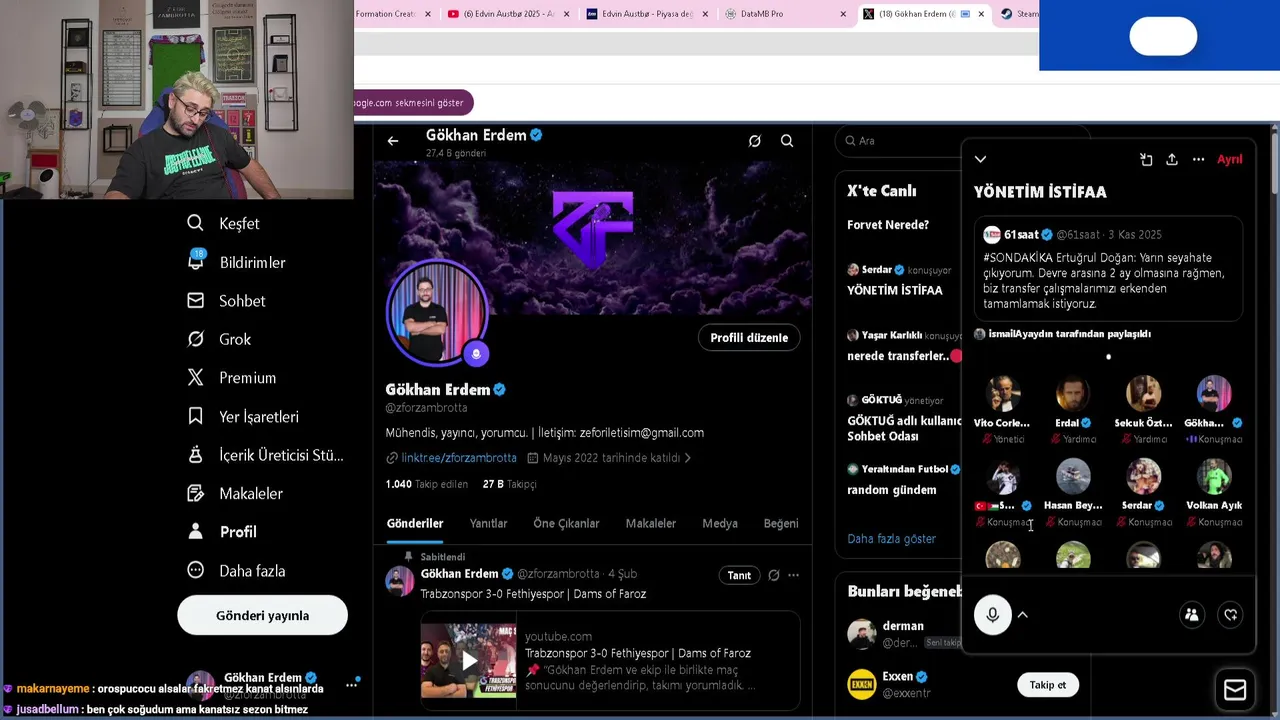Open Premium X logo icon
Viewport: 1280px width, 720px height.
tap(196, 377)
